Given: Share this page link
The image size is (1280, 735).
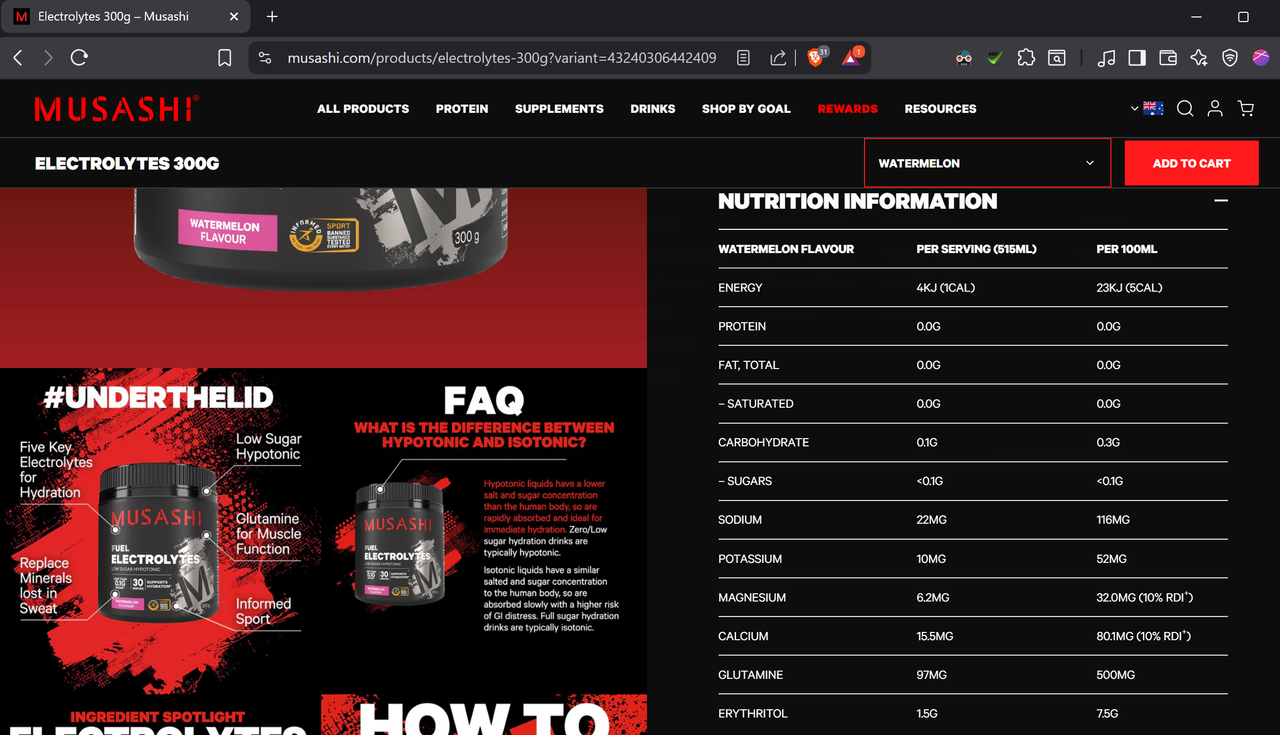Looking at the screenshot, I should [778, 58].
